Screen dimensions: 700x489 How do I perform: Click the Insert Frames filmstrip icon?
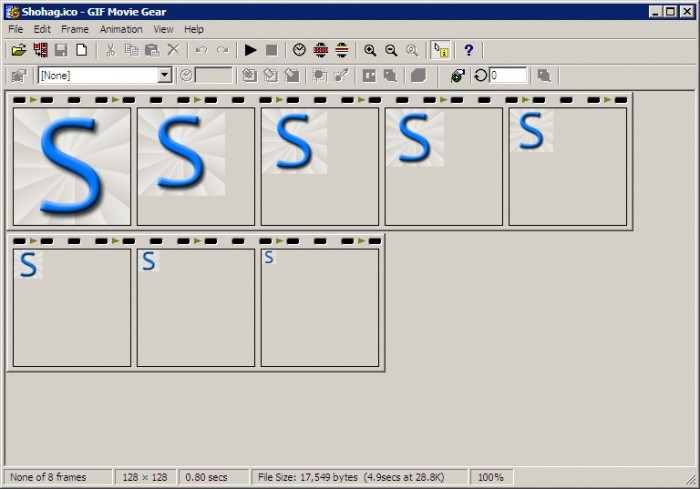[40, 50]
